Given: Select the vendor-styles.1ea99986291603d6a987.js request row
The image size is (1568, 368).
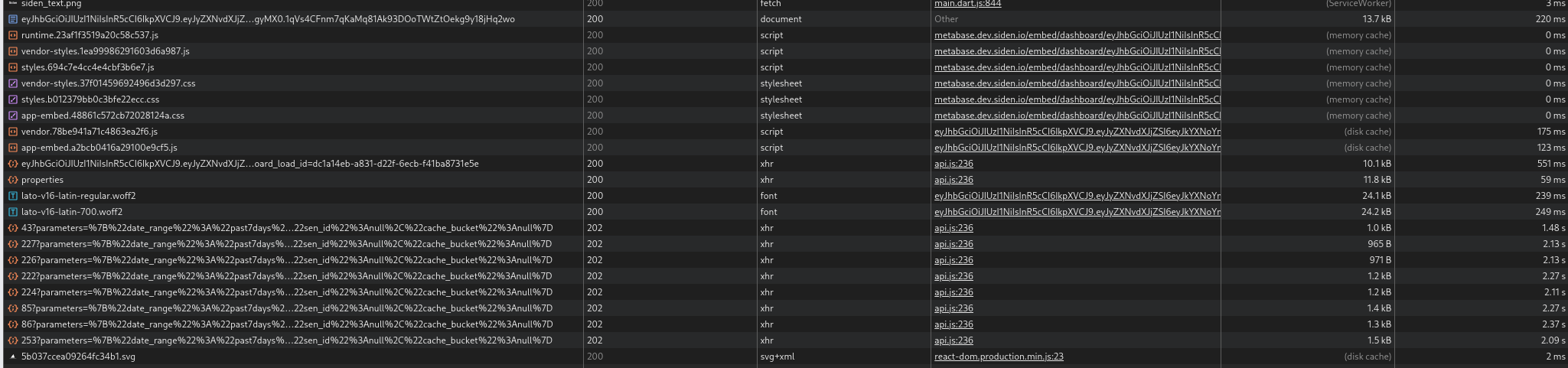Looking at the screenshot, I should pos(784,51).
